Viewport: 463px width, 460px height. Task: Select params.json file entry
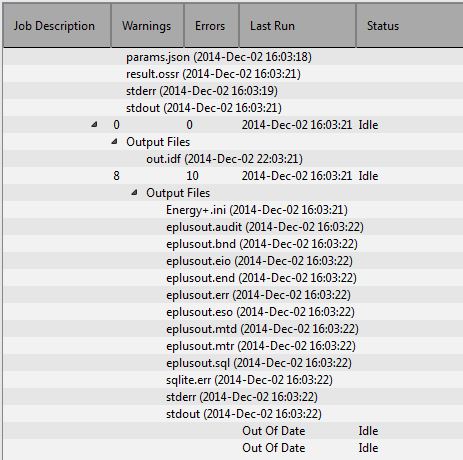click(x=219, y=57)
